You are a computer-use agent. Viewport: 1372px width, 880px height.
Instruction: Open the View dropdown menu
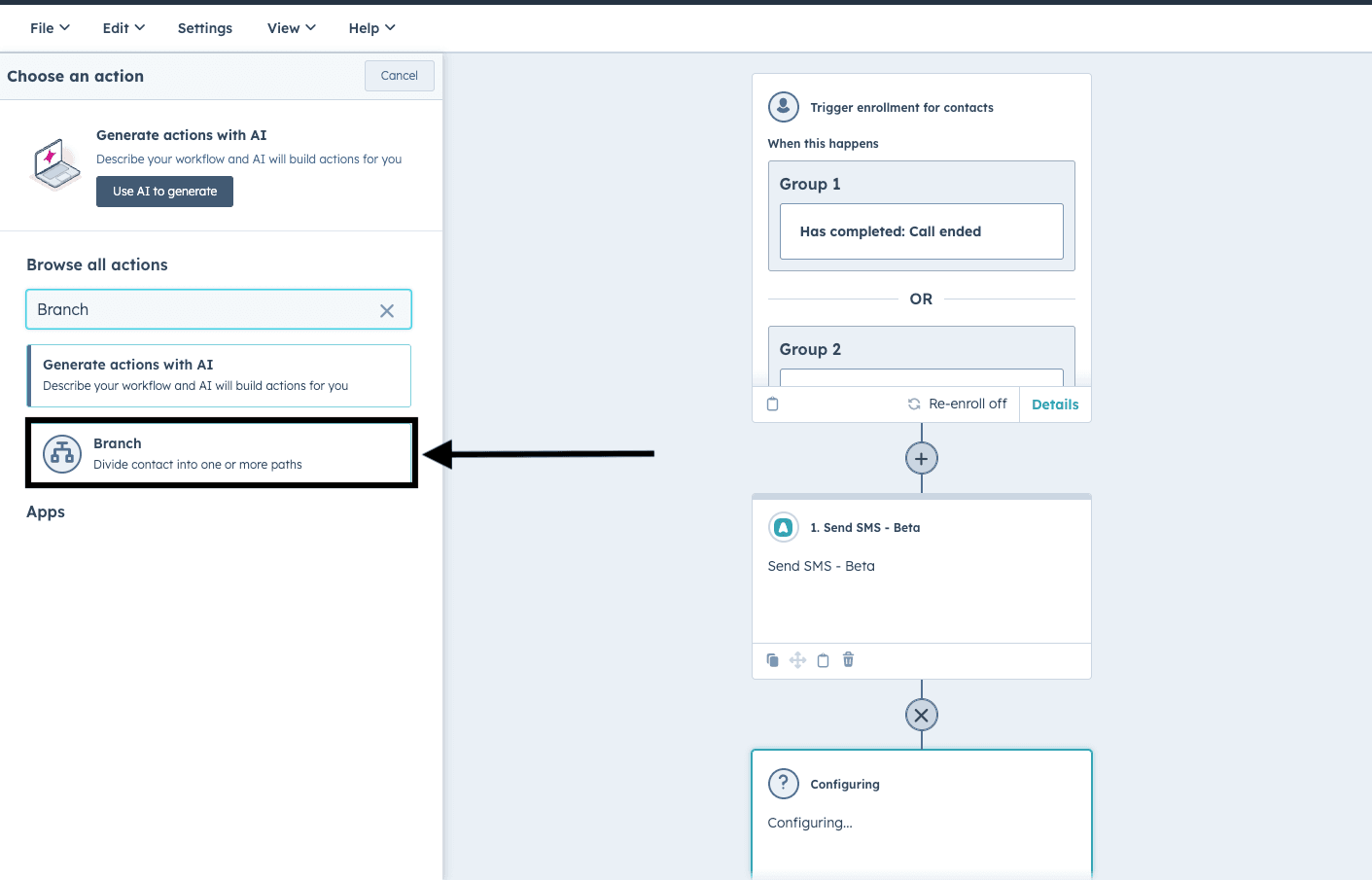click(x=291, y=28)
